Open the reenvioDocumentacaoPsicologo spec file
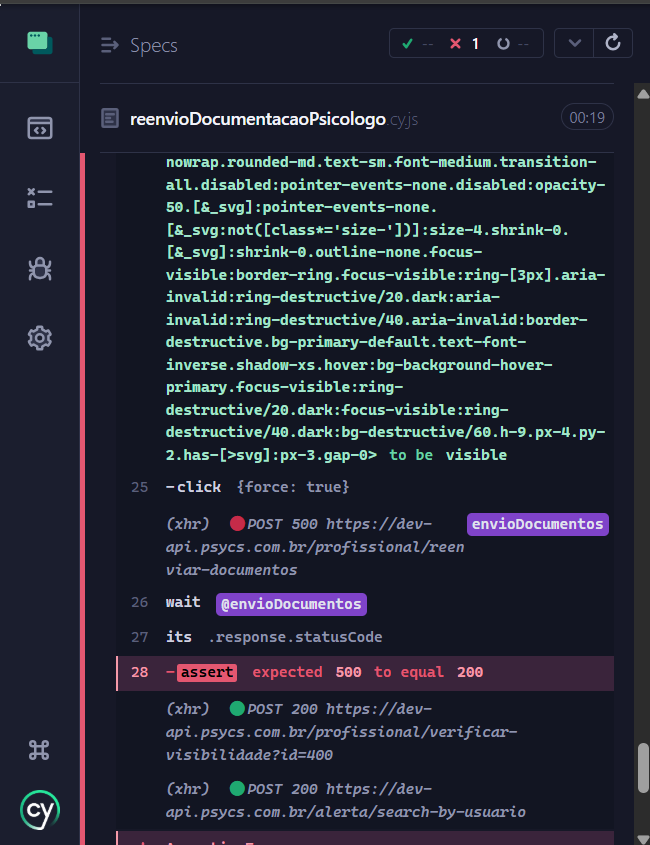650x845 pixels. tap(258, 119)
